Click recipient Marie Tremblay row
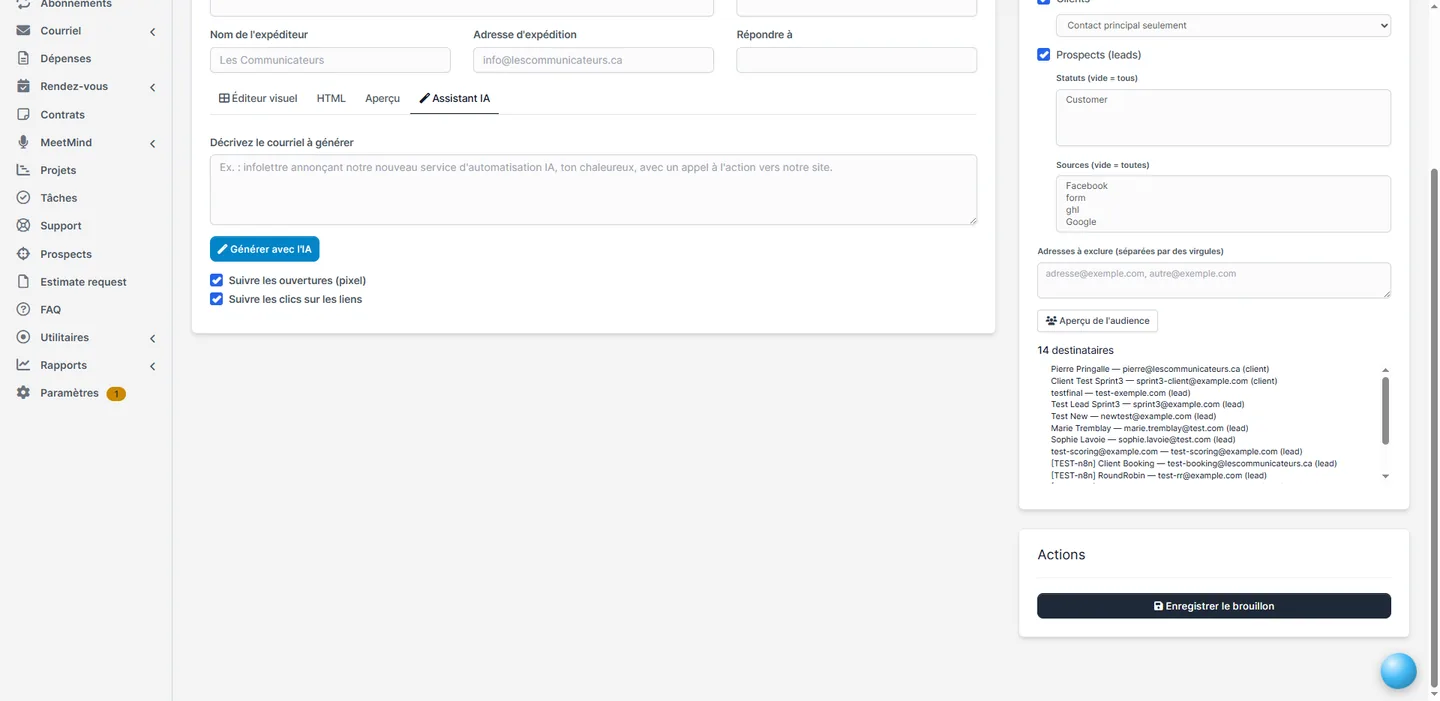 (1149, 428)
